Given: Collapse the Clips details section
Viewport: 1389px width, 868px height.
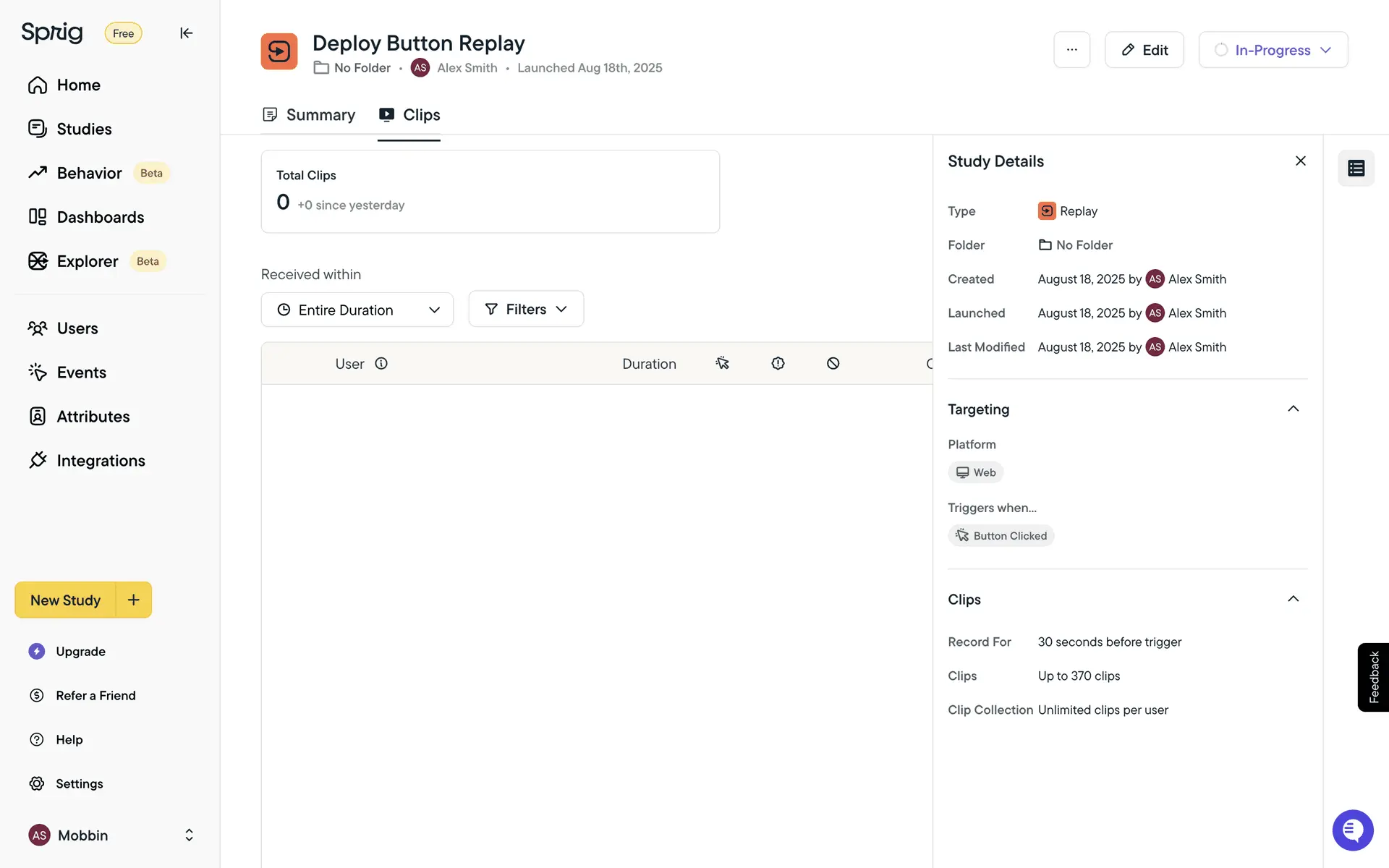Looking at the screenshot, I should (1293, 599).
